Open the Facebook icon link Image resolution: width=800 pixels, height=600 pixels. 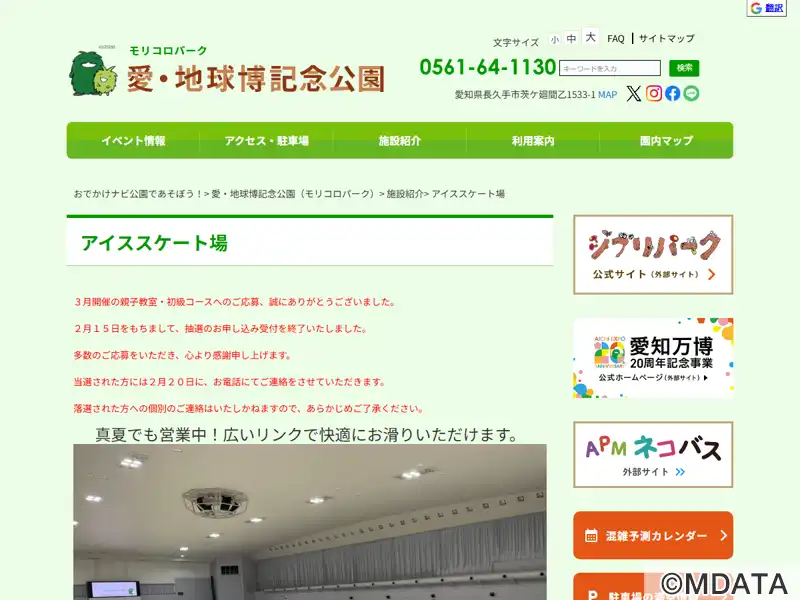[672, 93]
